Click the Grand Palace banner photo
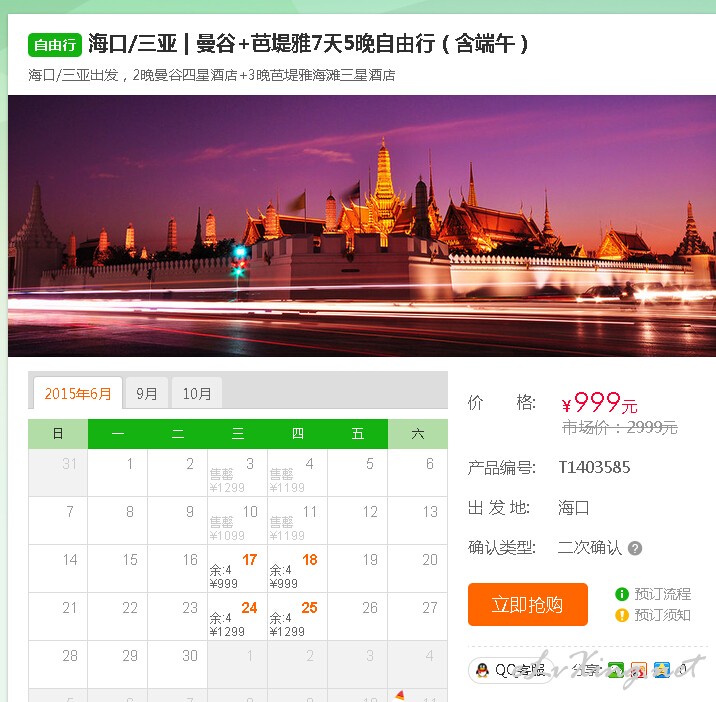716x702 pixels. [x=362, y=226]
